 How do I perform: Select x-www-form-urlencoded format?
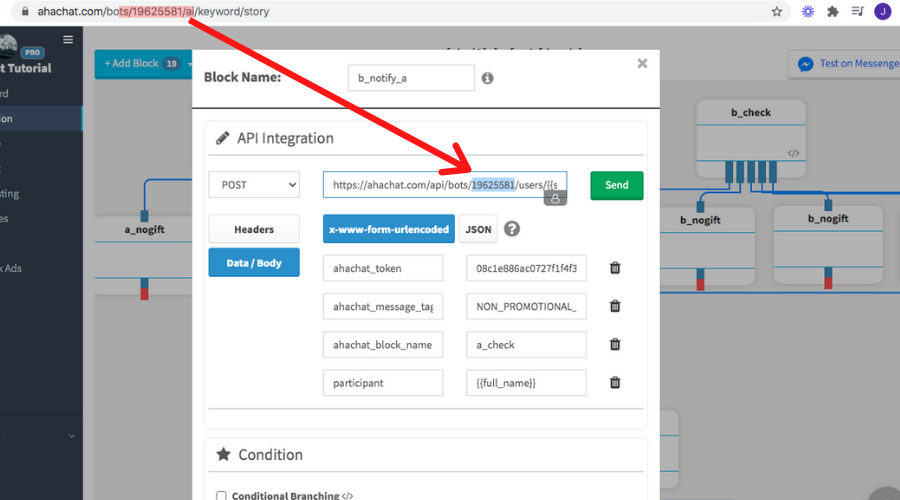point(389,229)
